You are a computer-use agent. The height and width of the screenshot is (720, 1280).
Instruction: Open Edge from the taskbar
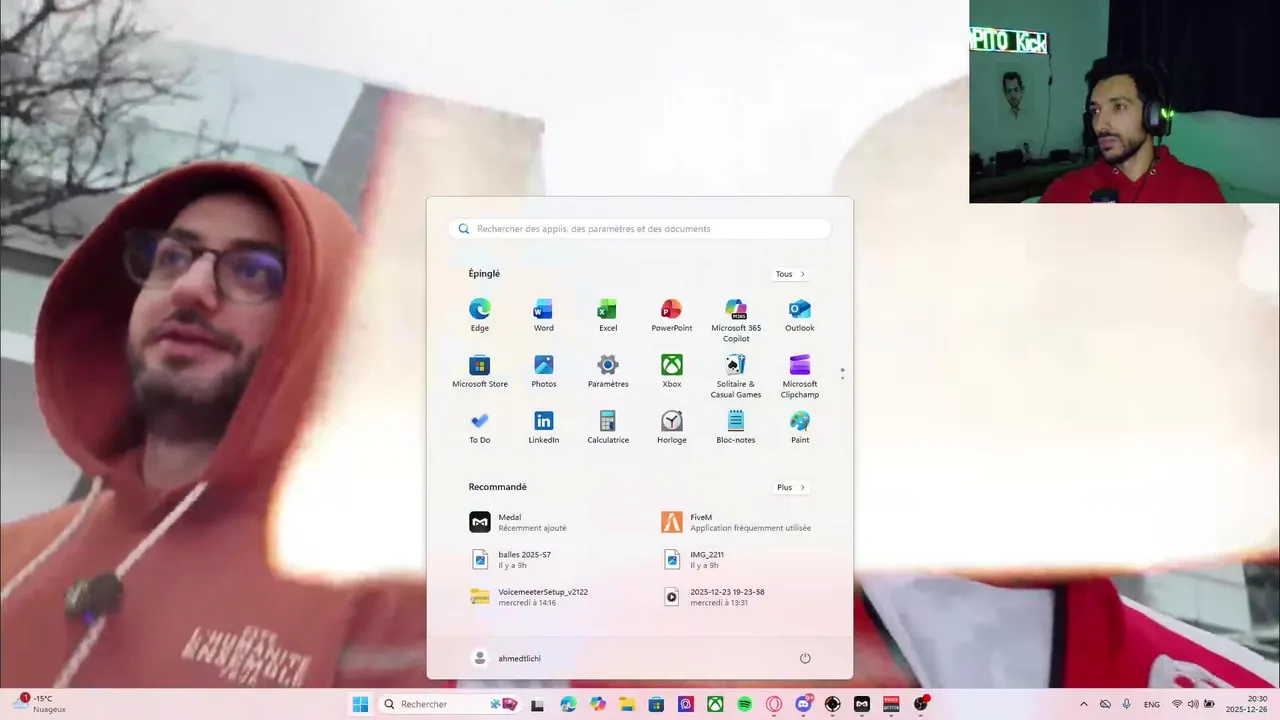(568, 704)
